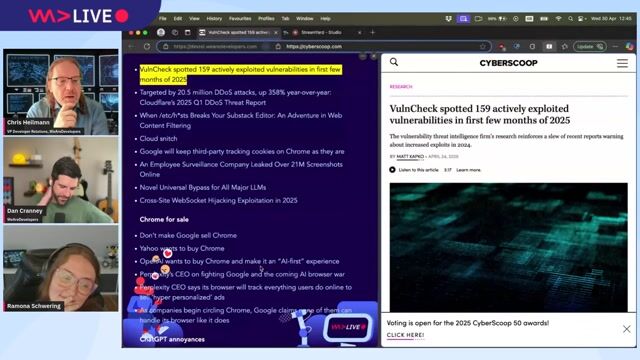Click the CLICK HERE! voting link

[405, 335]
